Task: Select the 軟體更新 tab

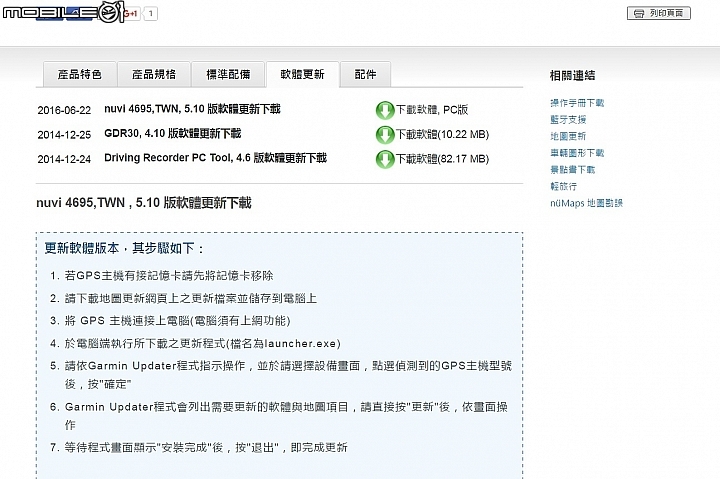Action: (x=303, y=74)
